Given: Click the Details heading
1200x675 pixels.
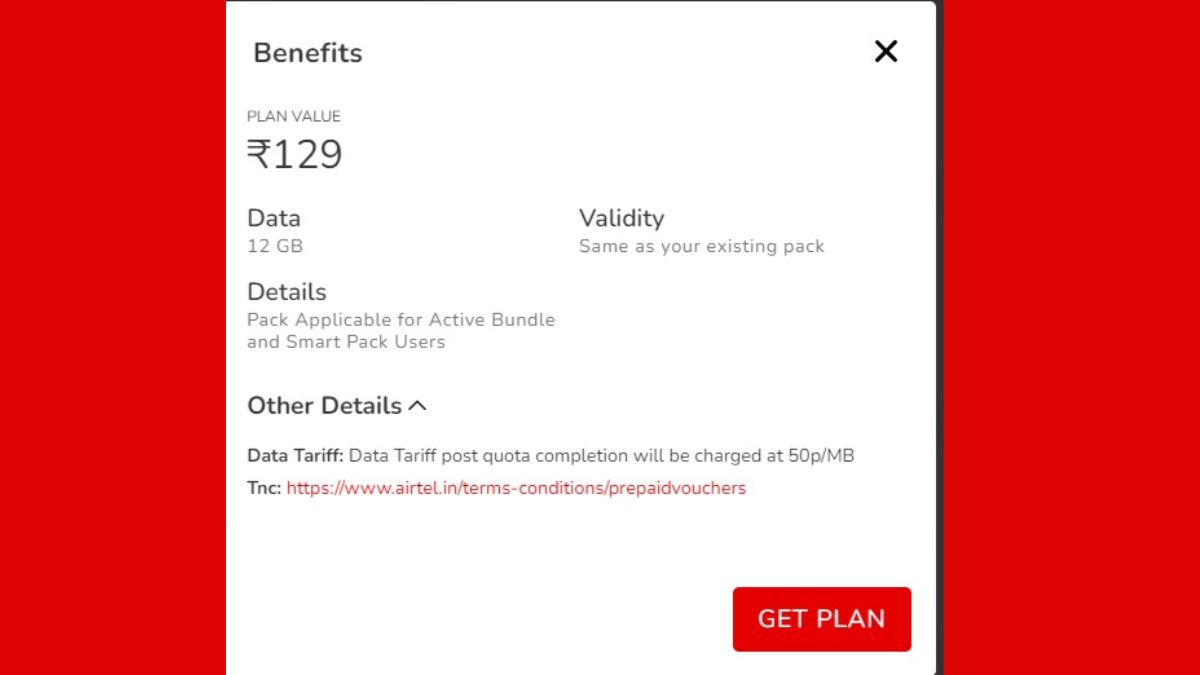Looking at the screenshot, I should coord(287,292).
